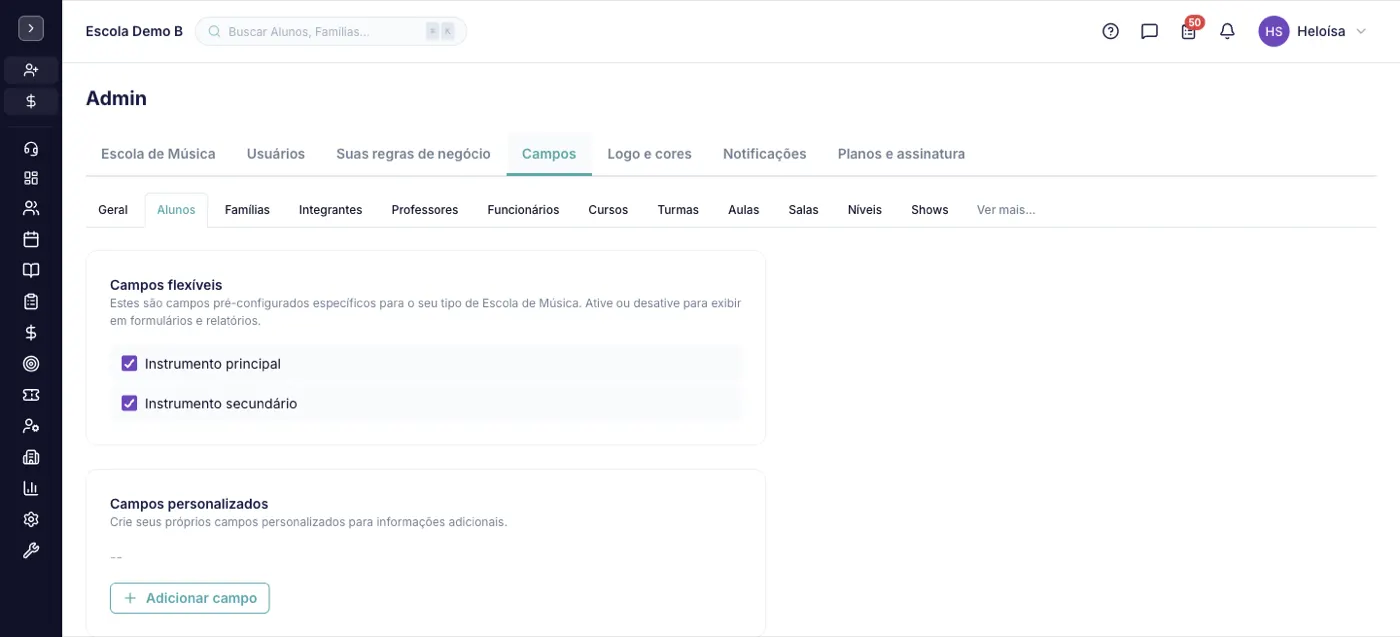Screen dimensions: 1400x637
Task: Click the Escola Demo B school name
Action: tap(135, 31)
